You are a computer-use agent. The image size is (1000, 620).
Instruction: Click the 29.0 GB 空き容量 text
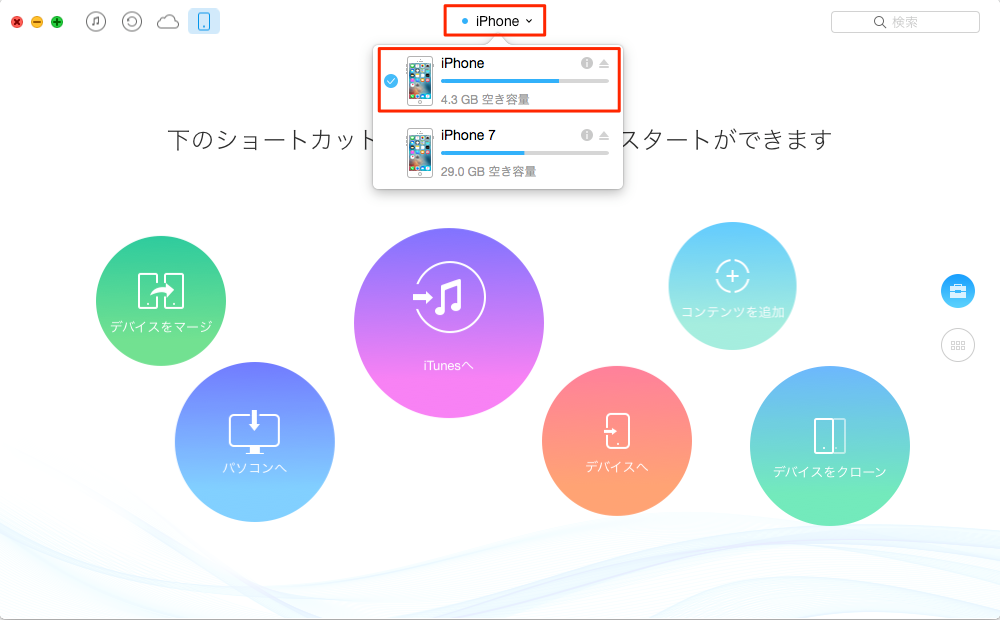(x=488, y=172)
